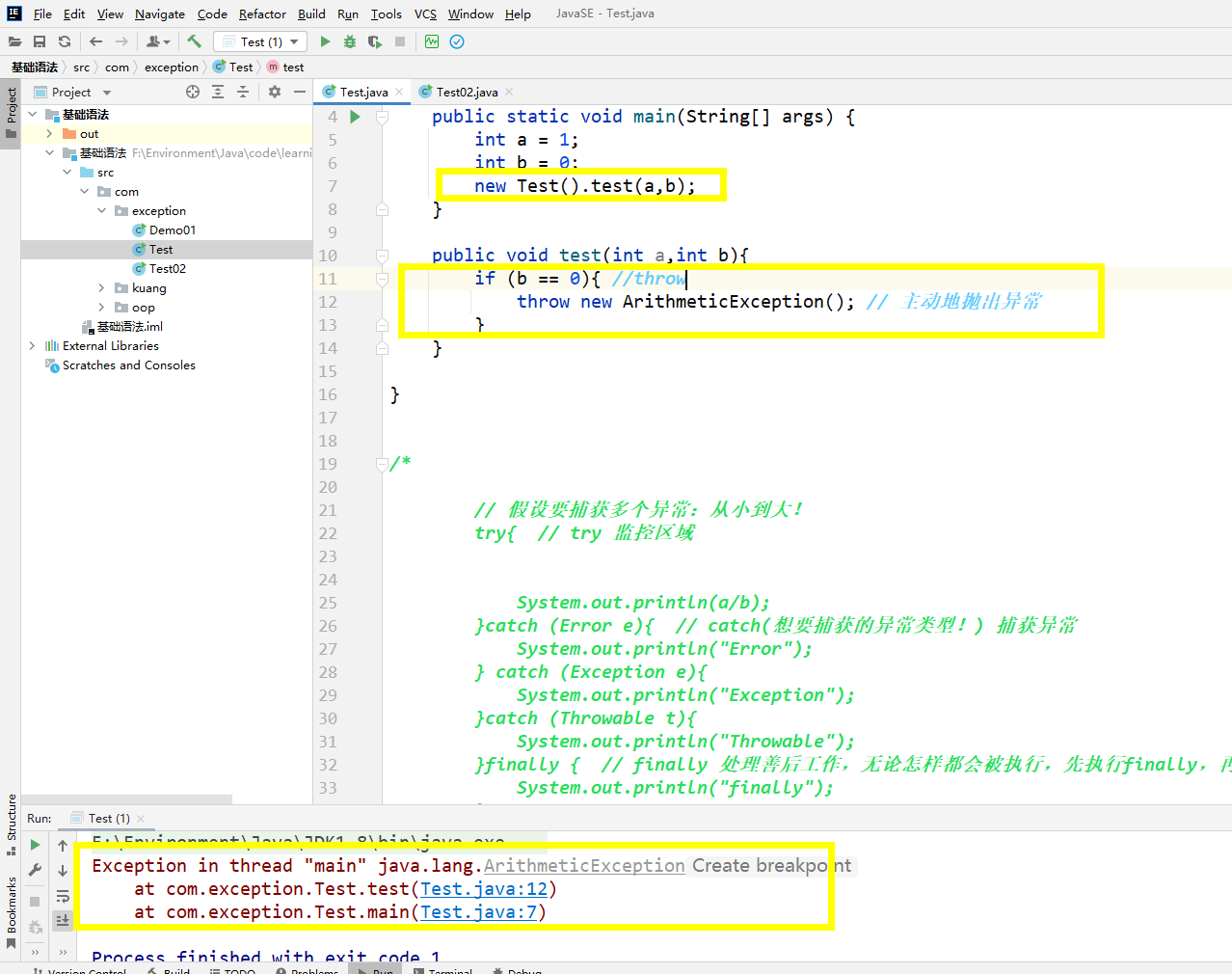
Task: Run Test (1) with the green play icon
Action: (x=325, y=41)
